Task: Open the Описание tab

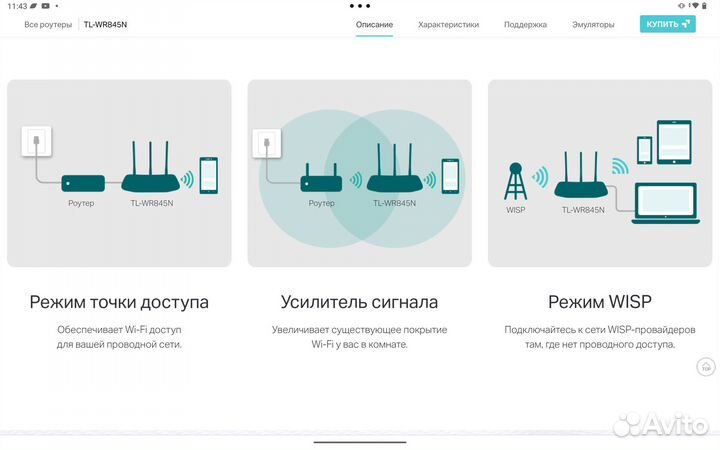Action: [374, 25]
